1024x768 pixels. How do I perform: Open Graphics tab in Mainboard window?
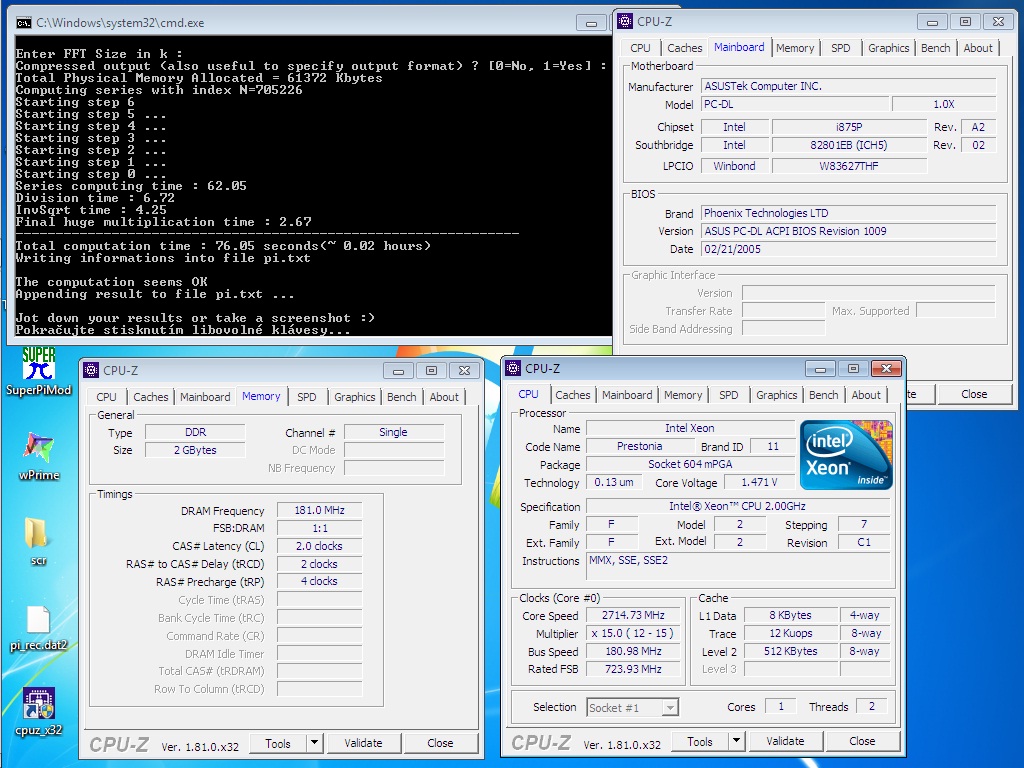click(x=888, y=48)
